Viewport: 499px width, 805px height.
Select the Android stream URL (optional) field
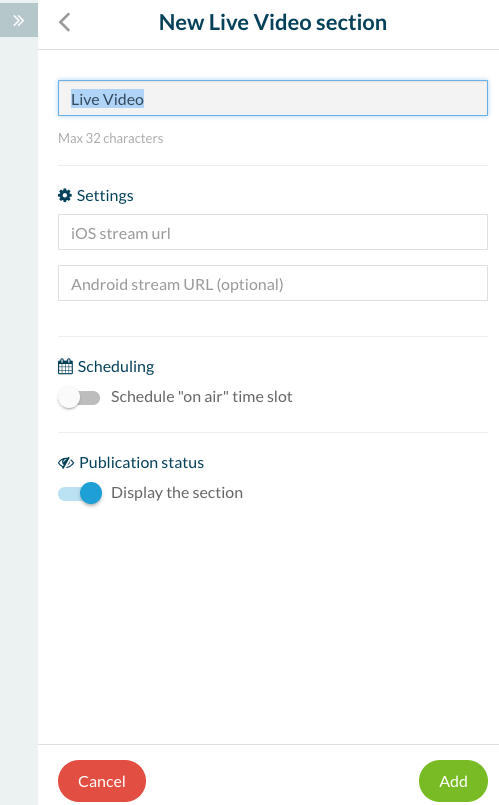(273, 283)
